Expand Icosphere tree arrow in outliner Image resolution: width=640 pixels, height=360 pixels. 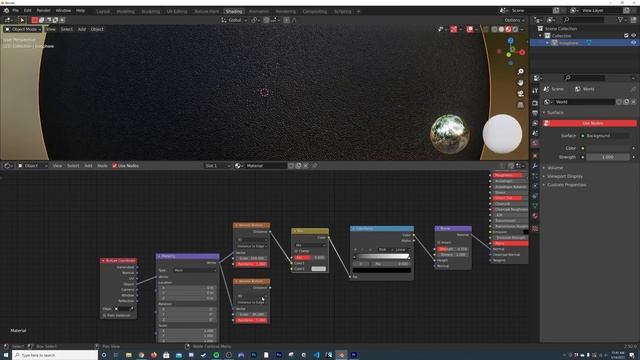(x=547, y=42)
